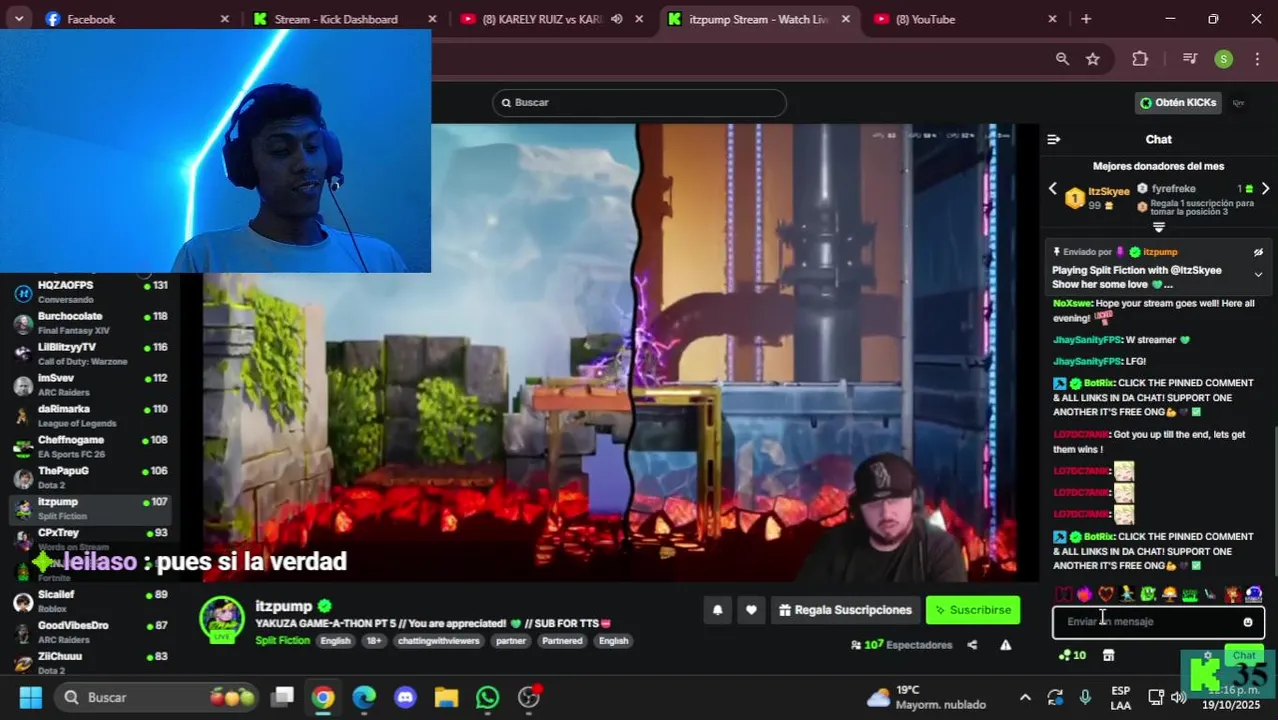Open the Kick shop icon below chat
1278x720 pixels.
click(1108, 655)
